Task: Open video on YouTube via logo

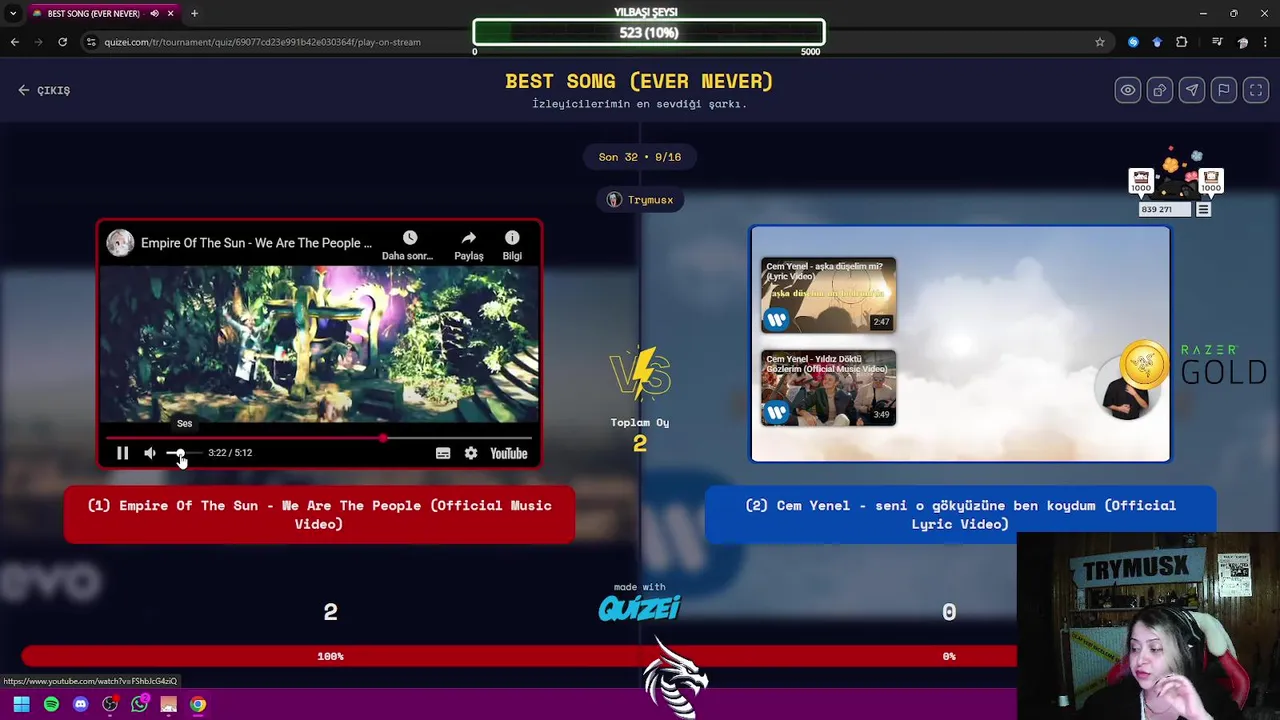Action: [x=508, y=453]
